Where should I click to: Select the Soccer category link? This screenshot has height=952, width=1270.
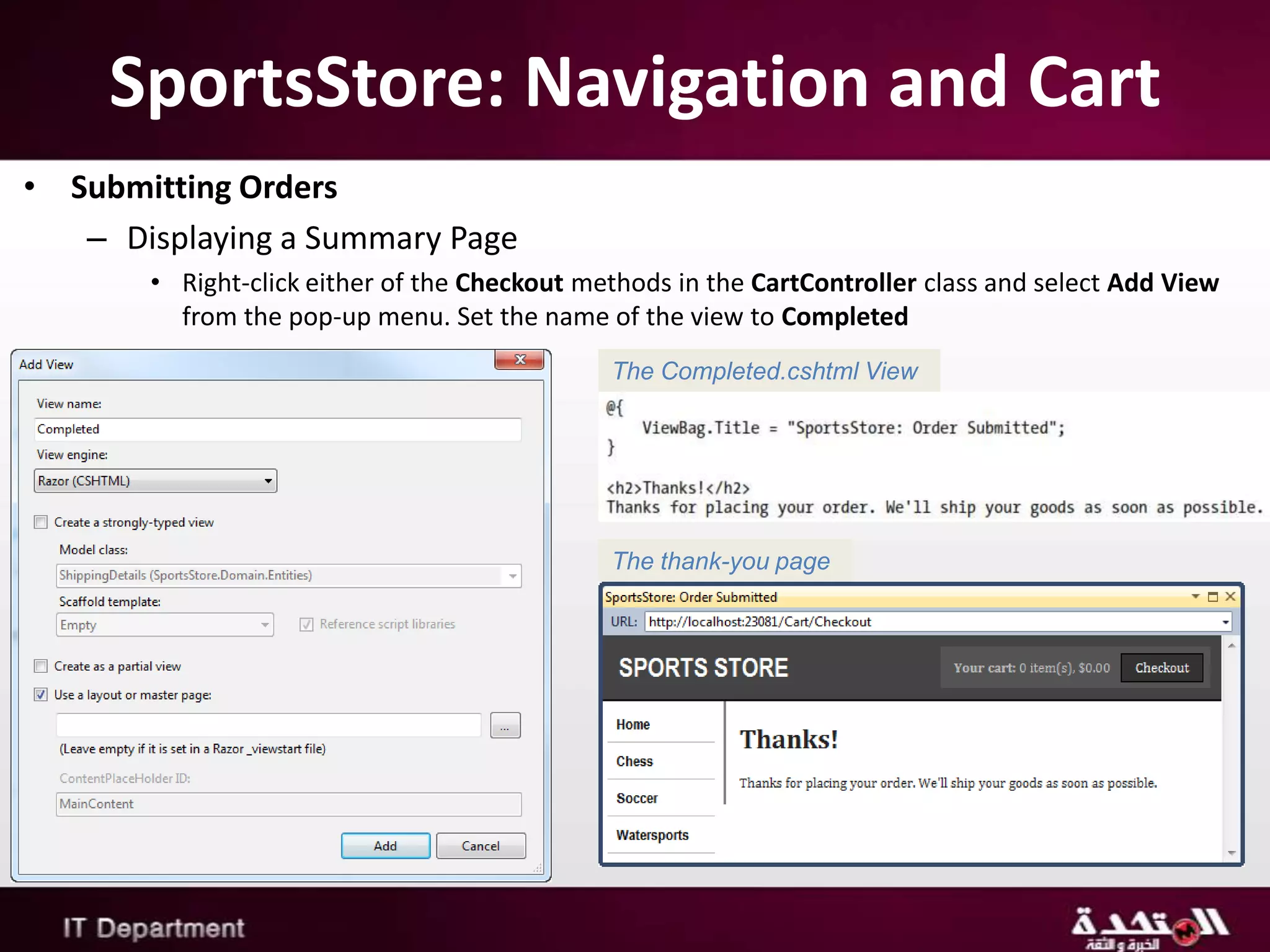click(637, 798)
